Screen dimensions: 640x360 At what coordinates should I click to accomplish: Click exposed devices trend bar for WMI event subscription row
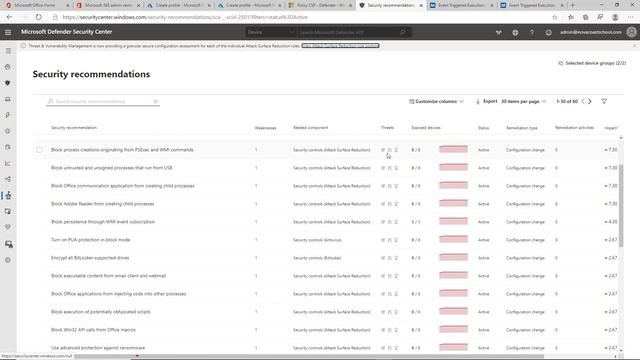pyautogui.click(x=453, y=221)
